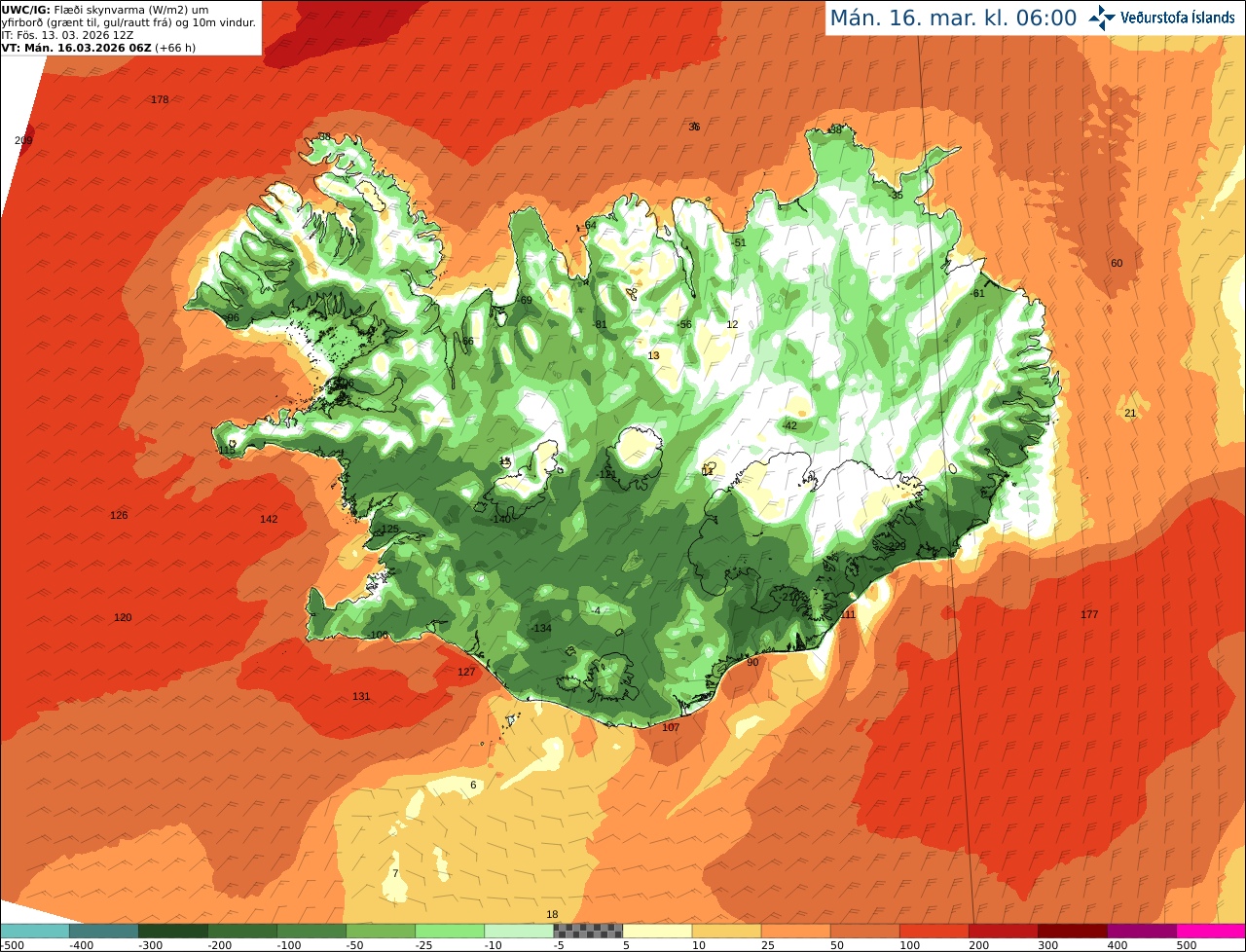Click the map value 69 in the north
Viewport: 1246px width, 952px height.
(x=526, y=301)
